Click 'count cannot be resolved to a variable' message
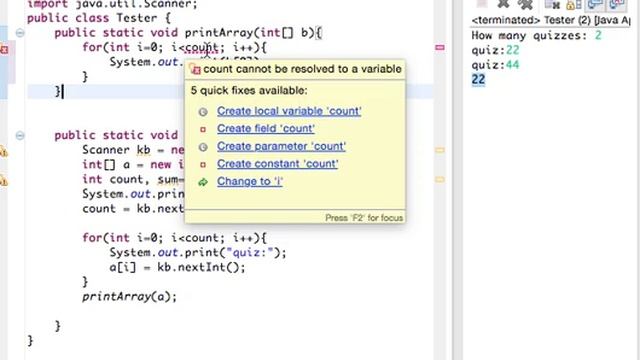Image resolution: width=640 pixels, height=360 pixels. pyautogui.click(x=302, y=69)
